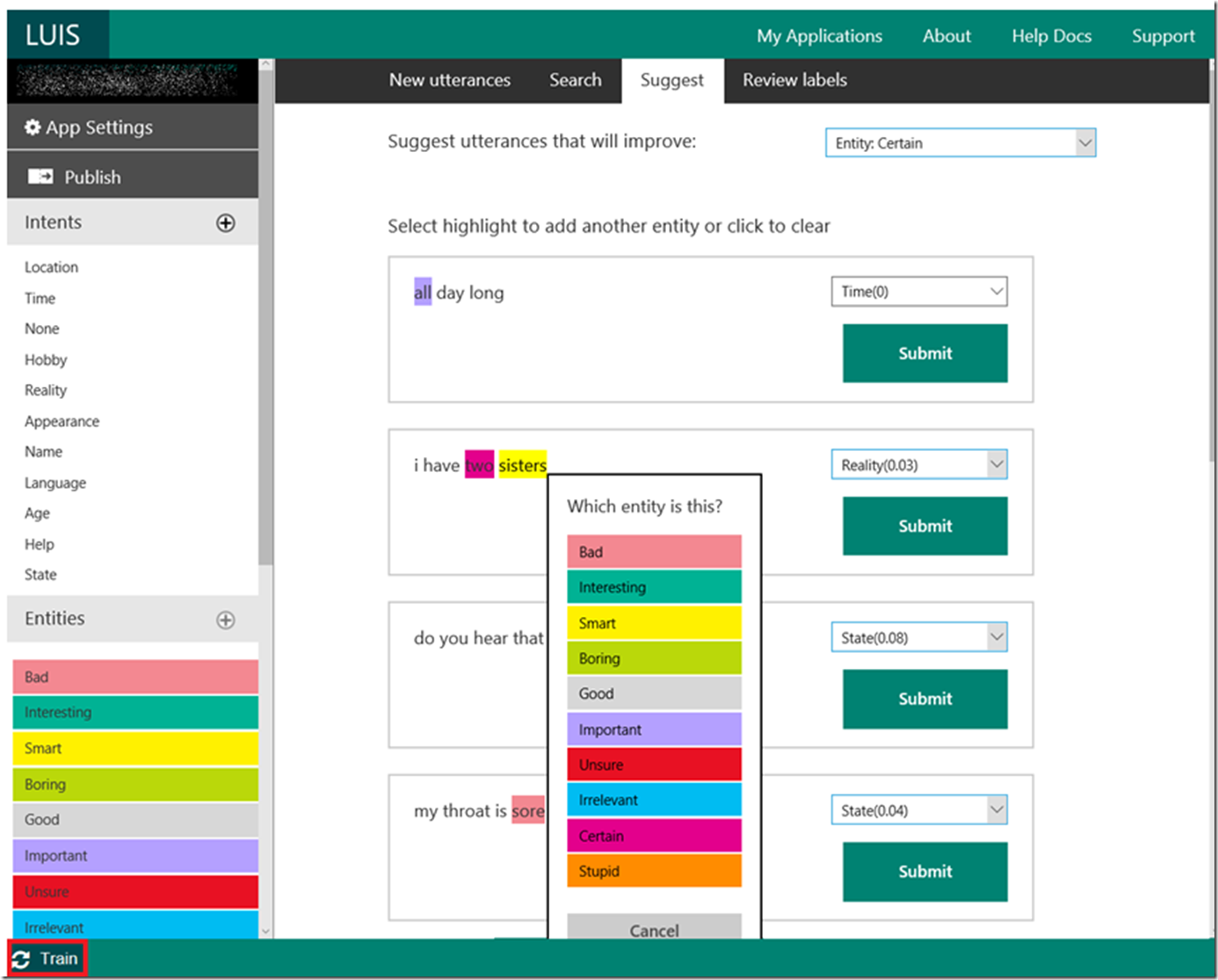Select the Interesting entity in sidebar
1218x980 pixels.
click(x=135, y=713)
